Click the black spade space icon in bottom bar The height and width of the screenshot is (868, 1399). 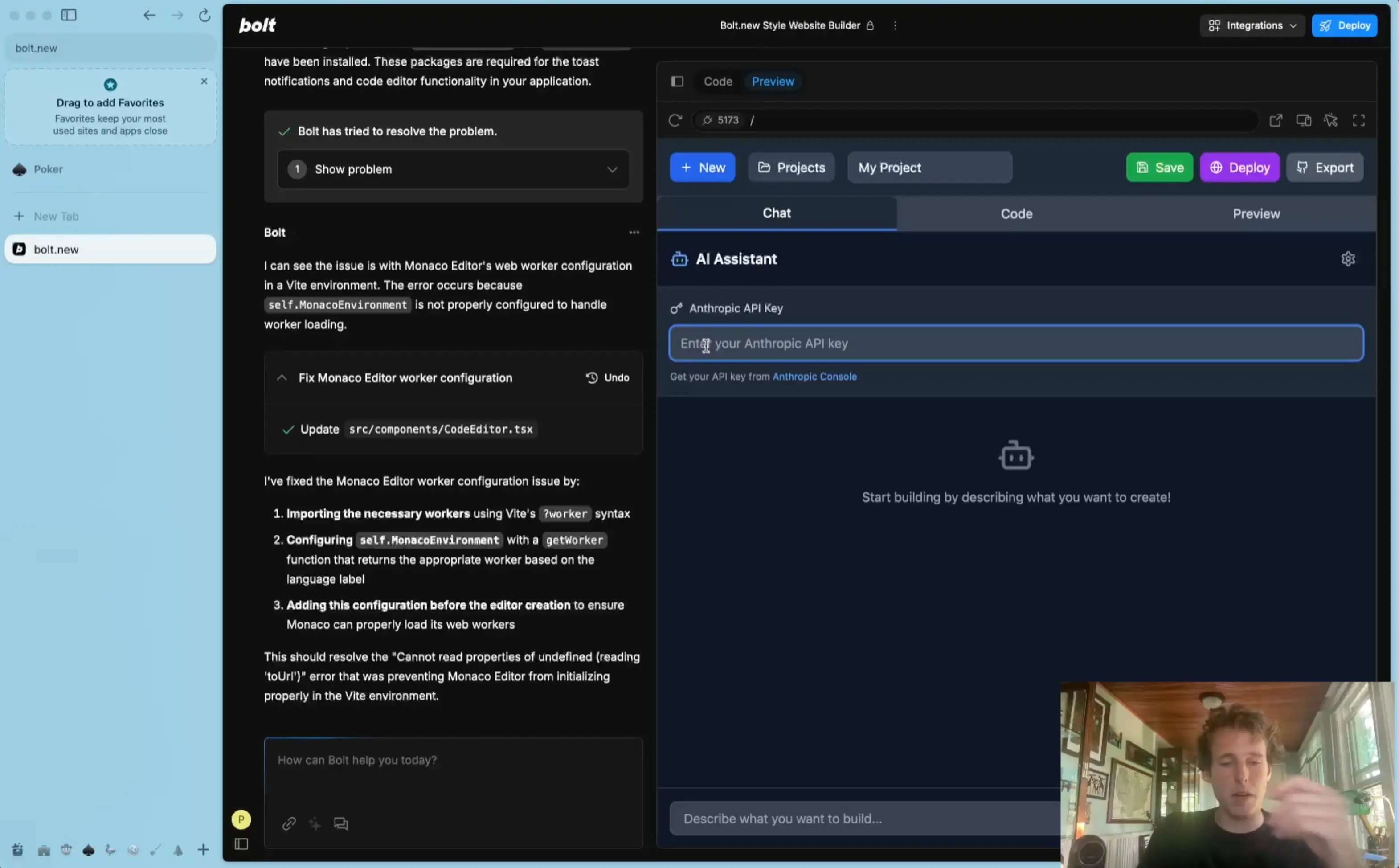(x=88, y=850)
